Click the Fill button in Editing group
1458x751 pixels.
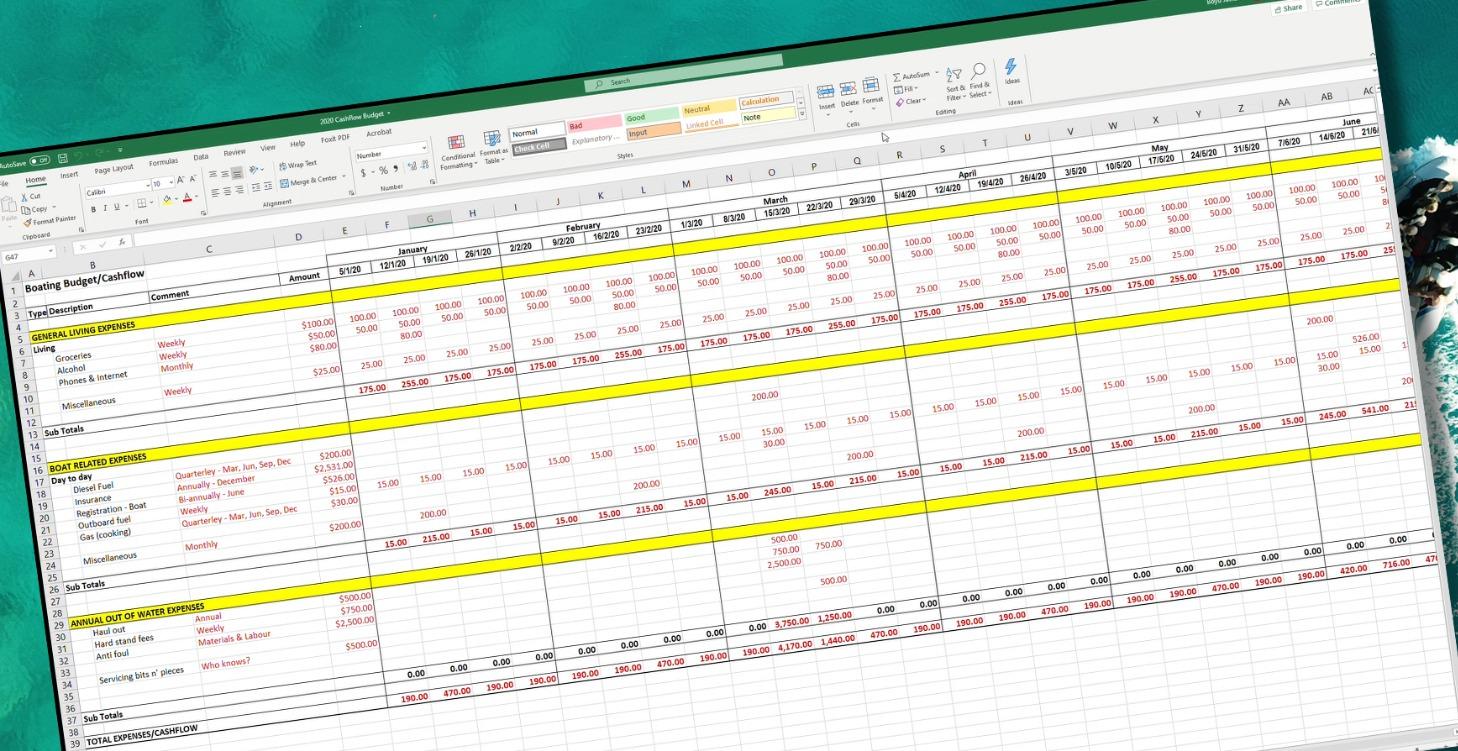pyautogui.click(x=906, y=89)
